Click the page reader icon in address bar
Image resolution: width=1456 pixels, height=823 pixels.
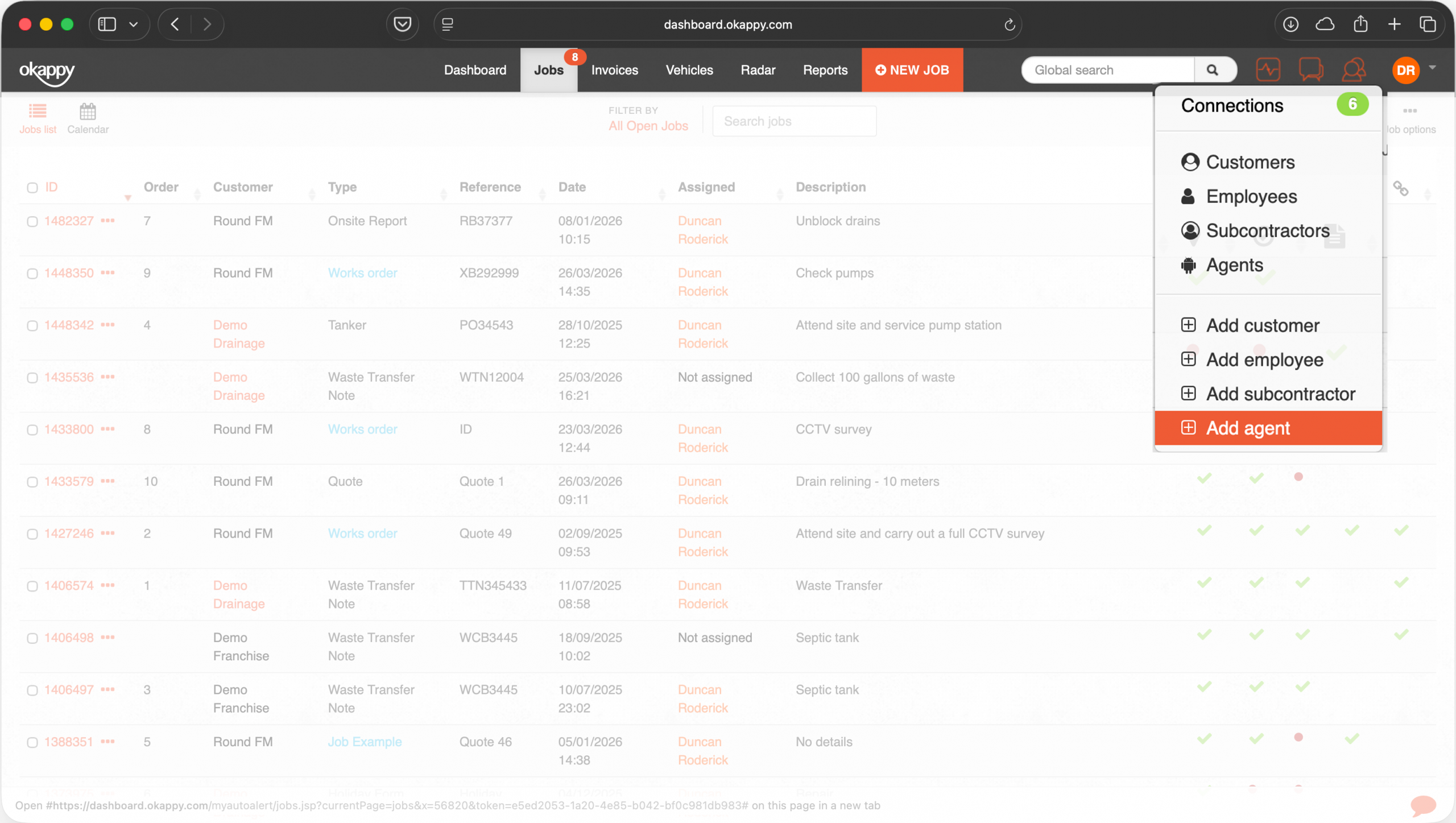448,24
